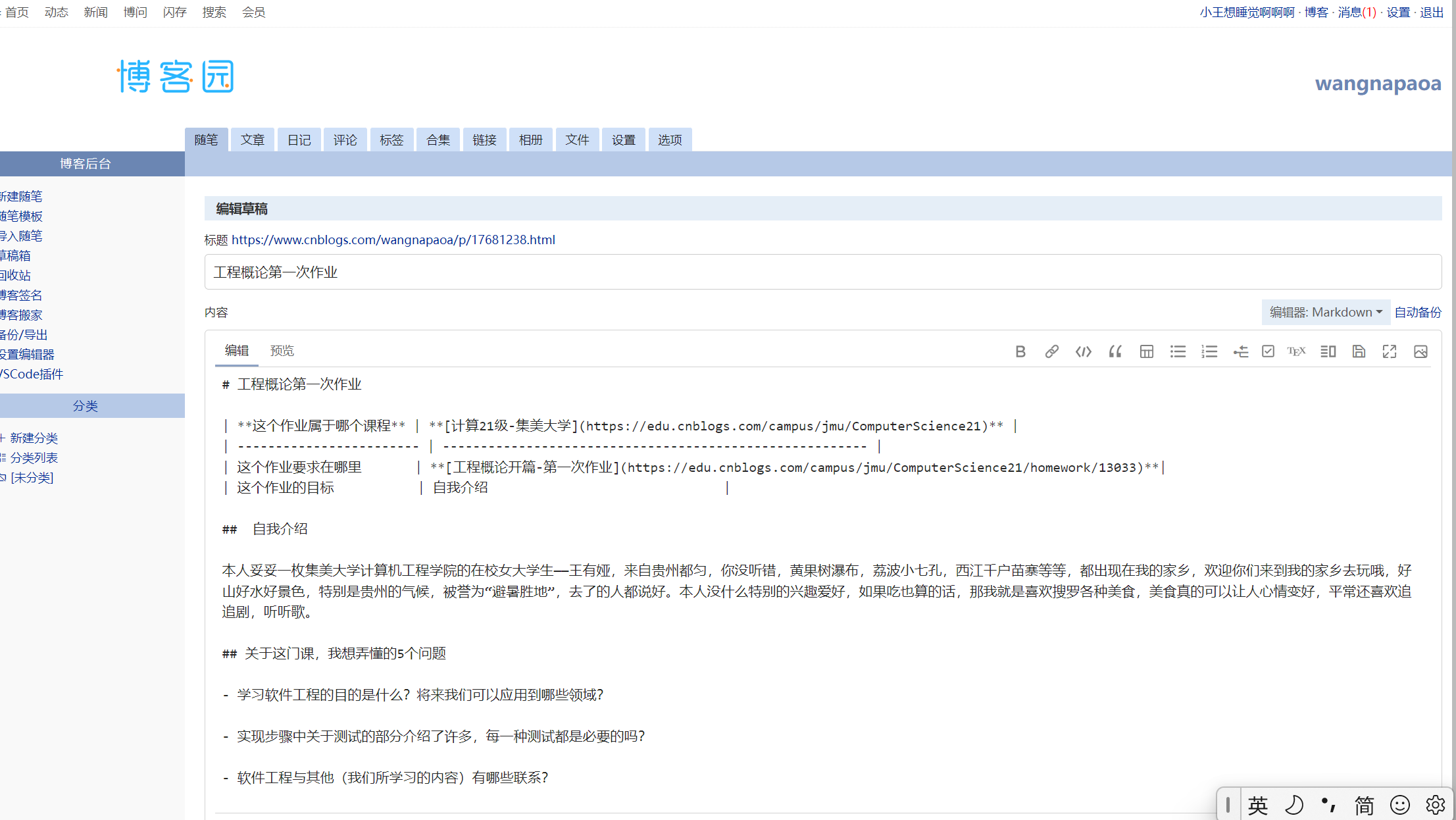The image size is (1456, 820).
Task: Upload image via picture icon
Action: click(1420, 351)
